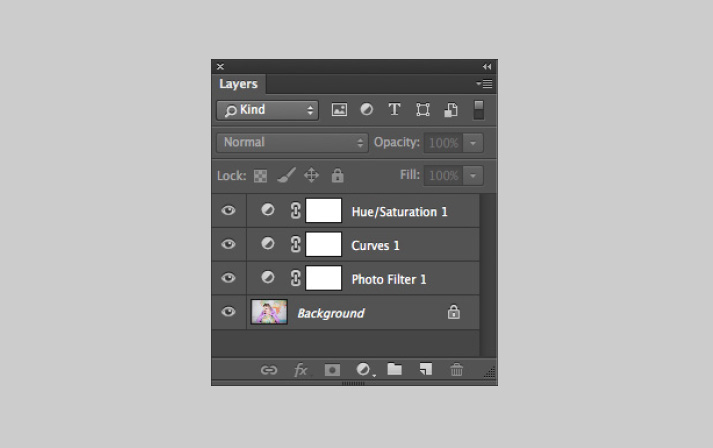Click the Background layer image thumbnail

click(x=269, y=312)
